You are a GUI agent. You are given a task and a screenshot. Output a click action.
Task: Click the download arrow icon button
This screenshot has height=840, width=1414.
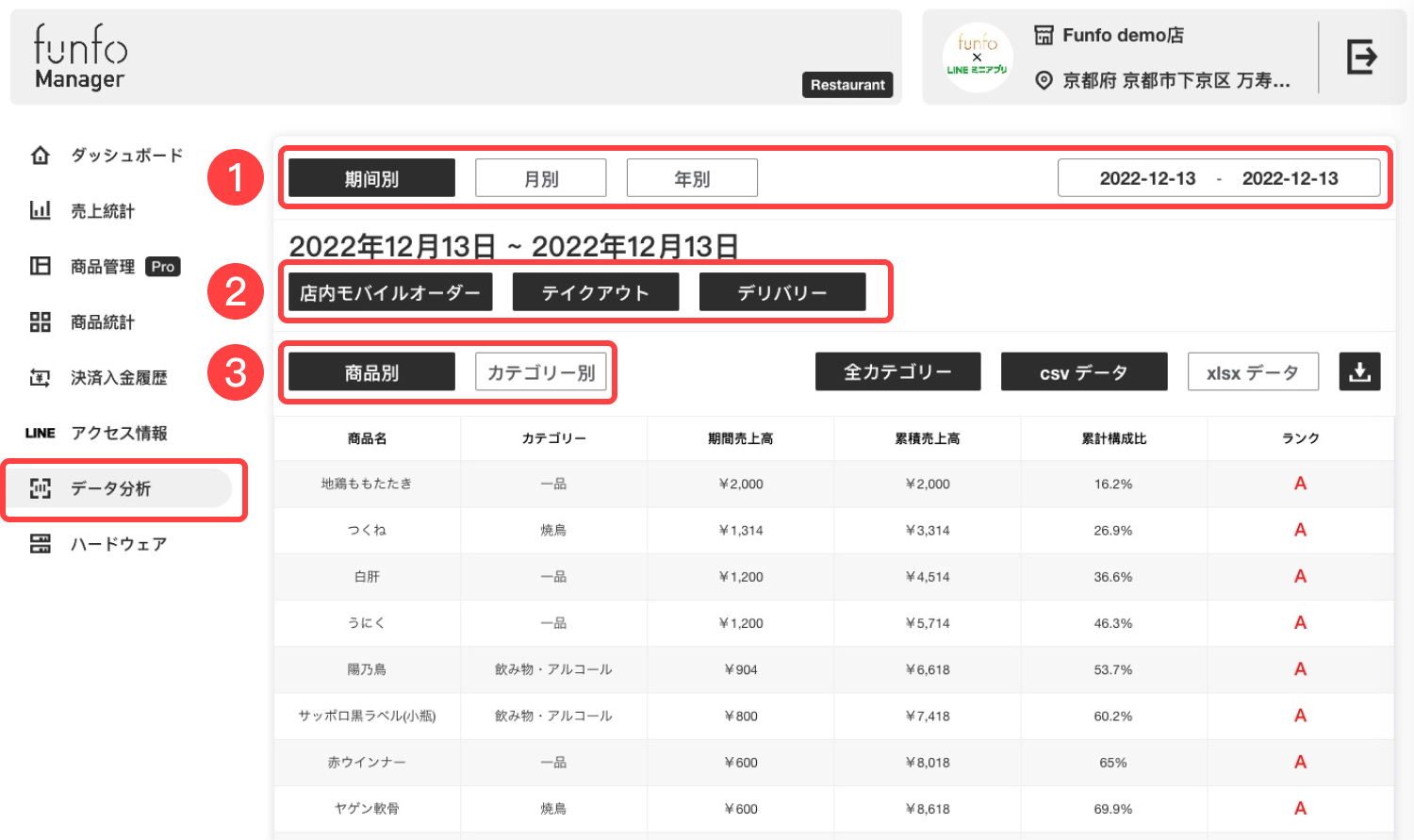click(1359, 371)
